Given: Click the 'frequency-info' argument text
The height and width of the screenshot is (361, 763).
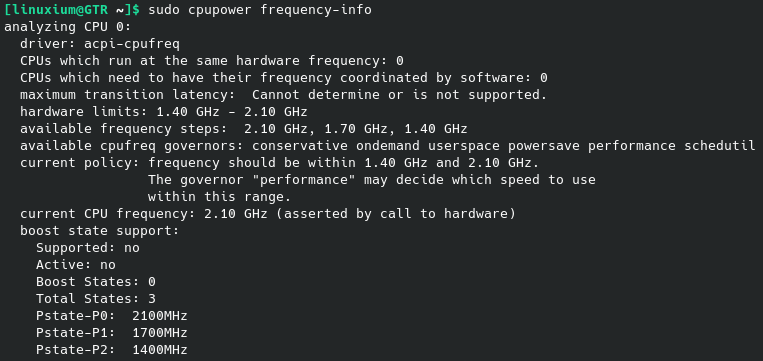Looking at the screenshot, I should (316, 10).
